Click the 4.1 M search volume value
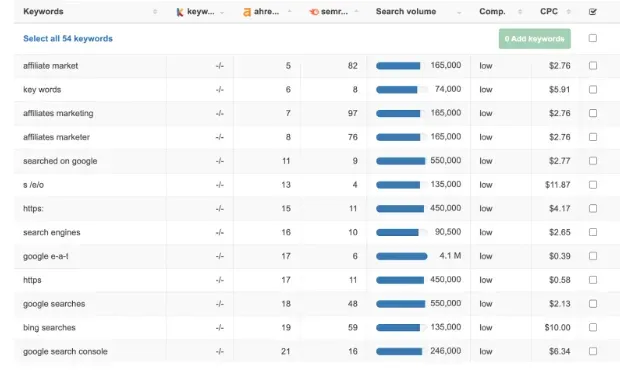This screenshot has height=371, width=620. click(x=450, y=256)
